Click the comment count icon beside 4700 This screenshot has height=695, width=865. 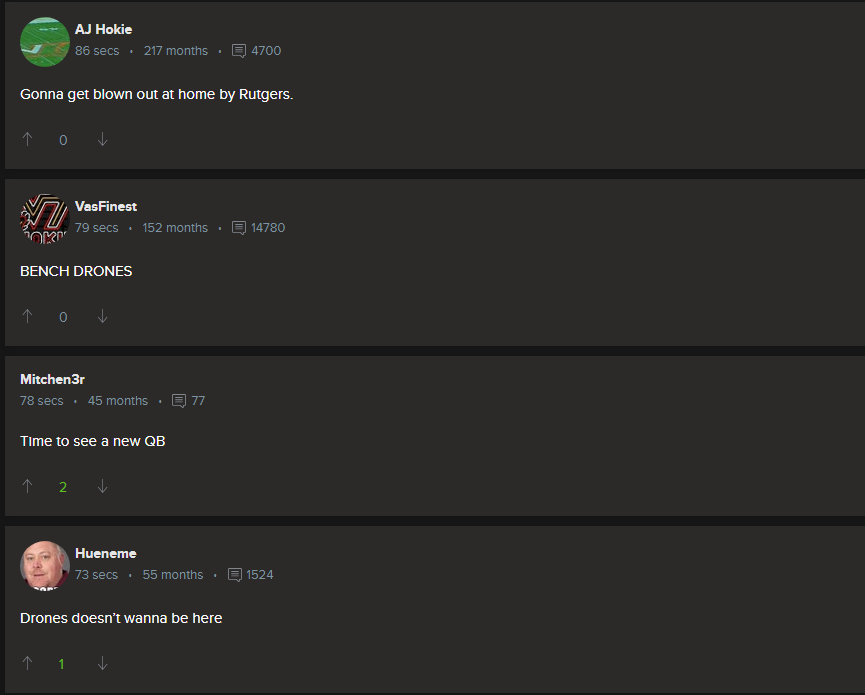239,51
